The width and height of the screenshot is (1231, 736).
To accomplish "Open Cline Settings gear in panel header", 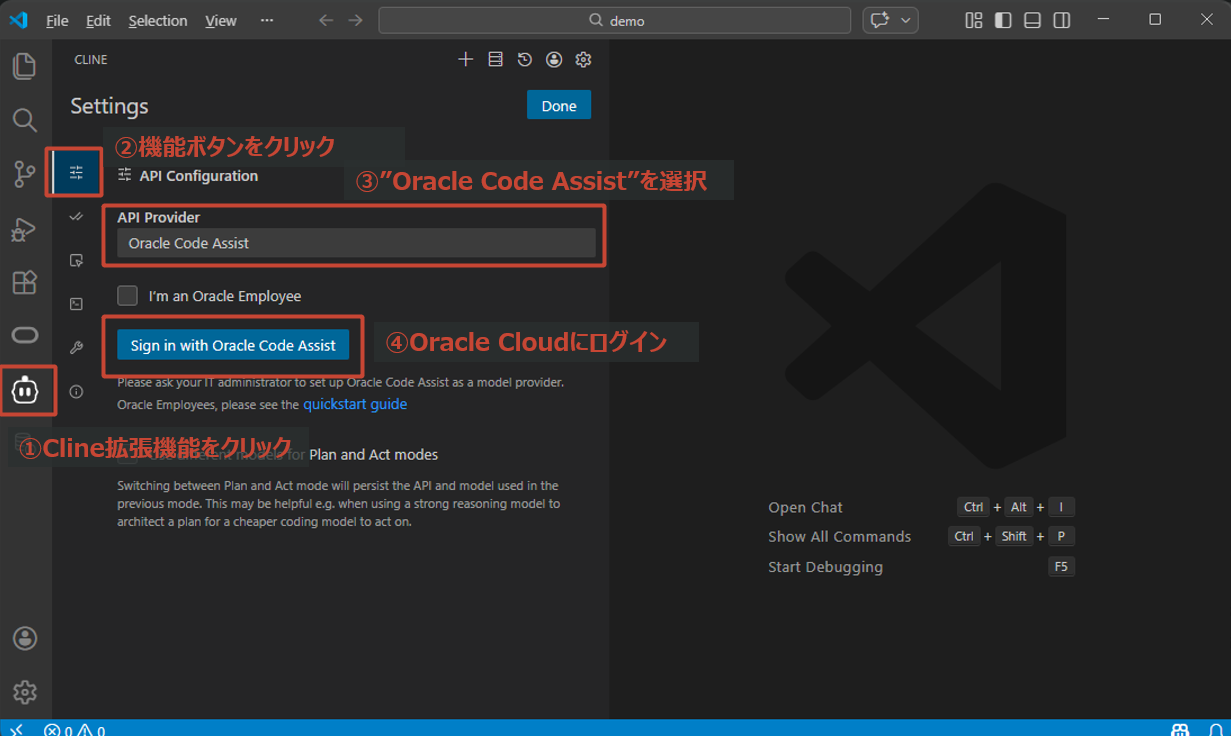I will (x=583, y=60).
